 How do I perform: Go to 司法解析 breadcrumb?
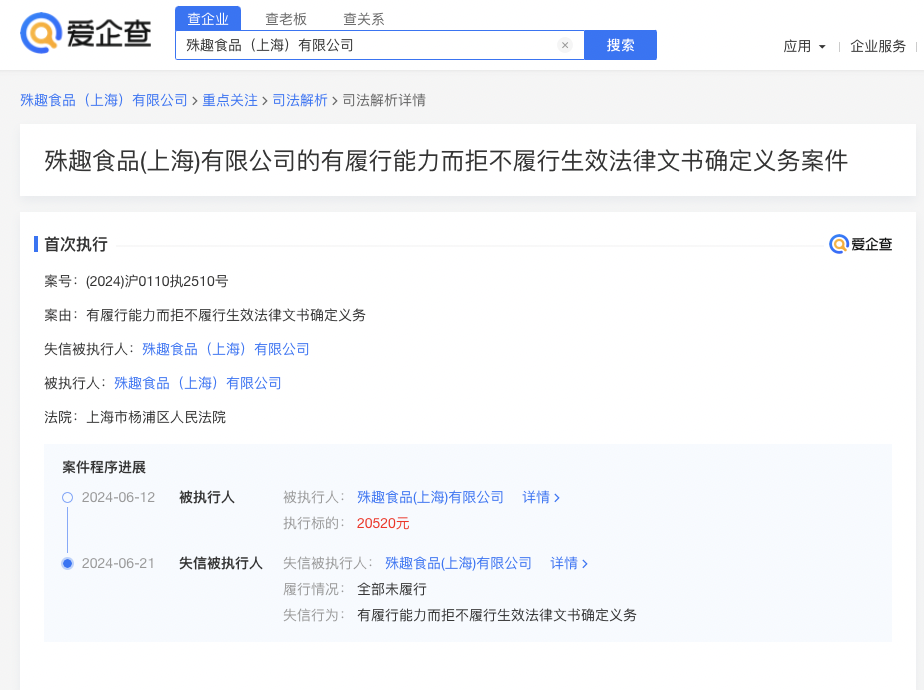(300, 100)
